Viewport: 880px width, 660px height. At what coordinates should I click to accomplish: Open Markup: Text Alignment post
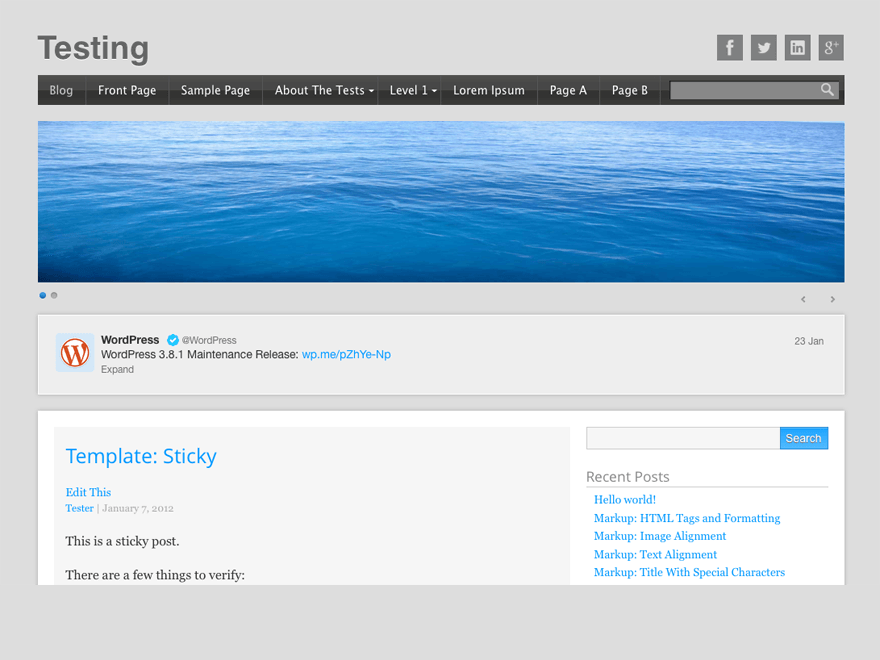coord(656,554)
